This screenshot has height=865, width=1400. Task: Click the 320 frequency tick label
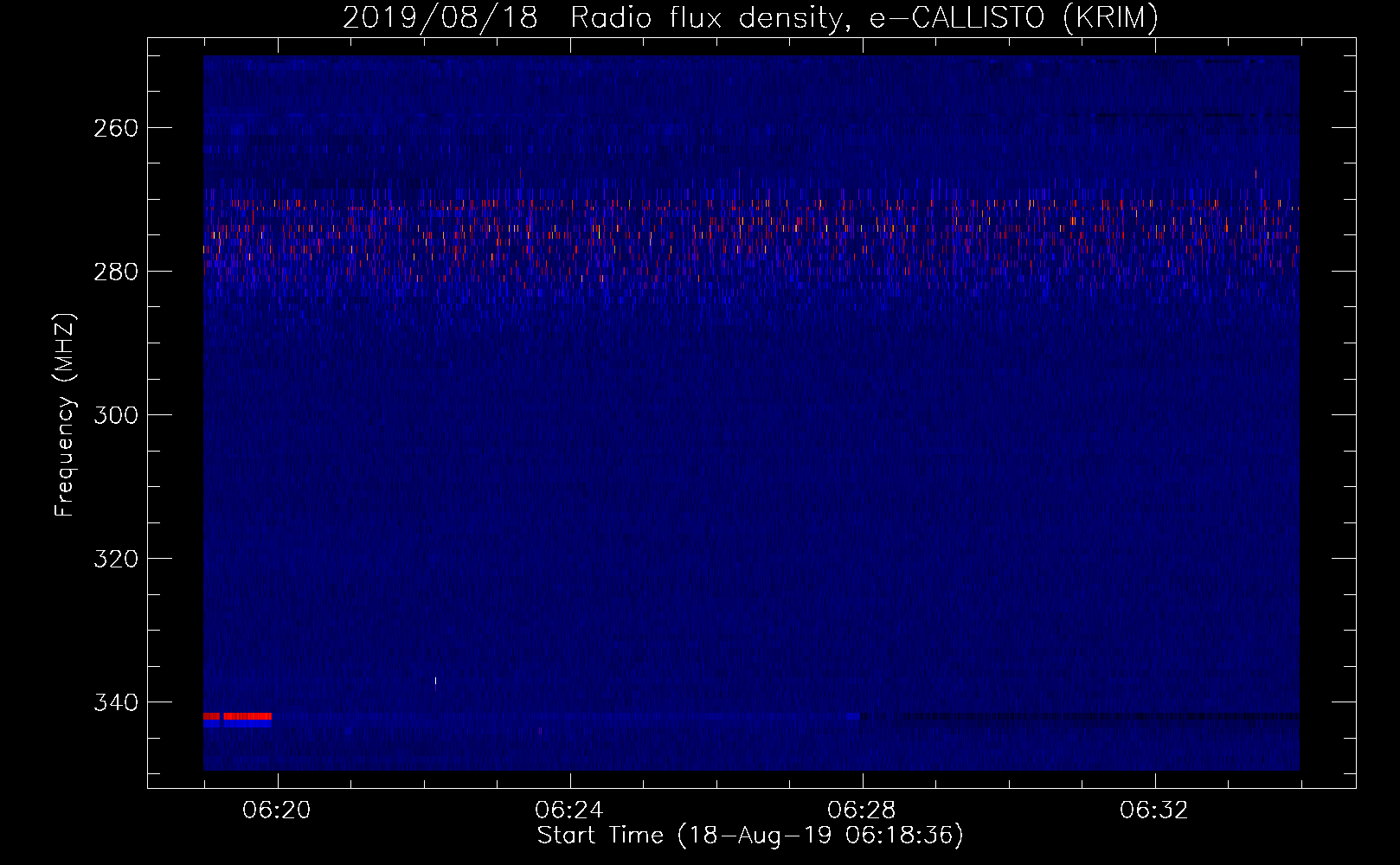click(115, 559)
